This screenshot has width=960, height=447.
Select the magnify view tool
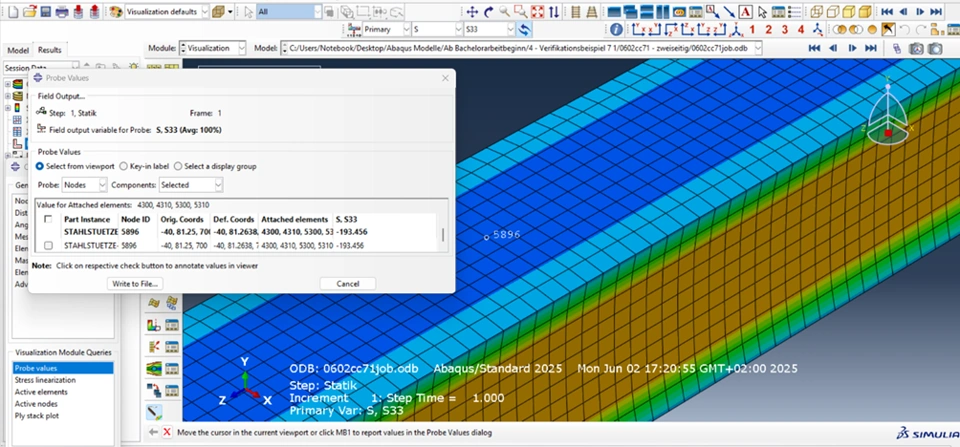pyautogui.click(x=504, y=12)
